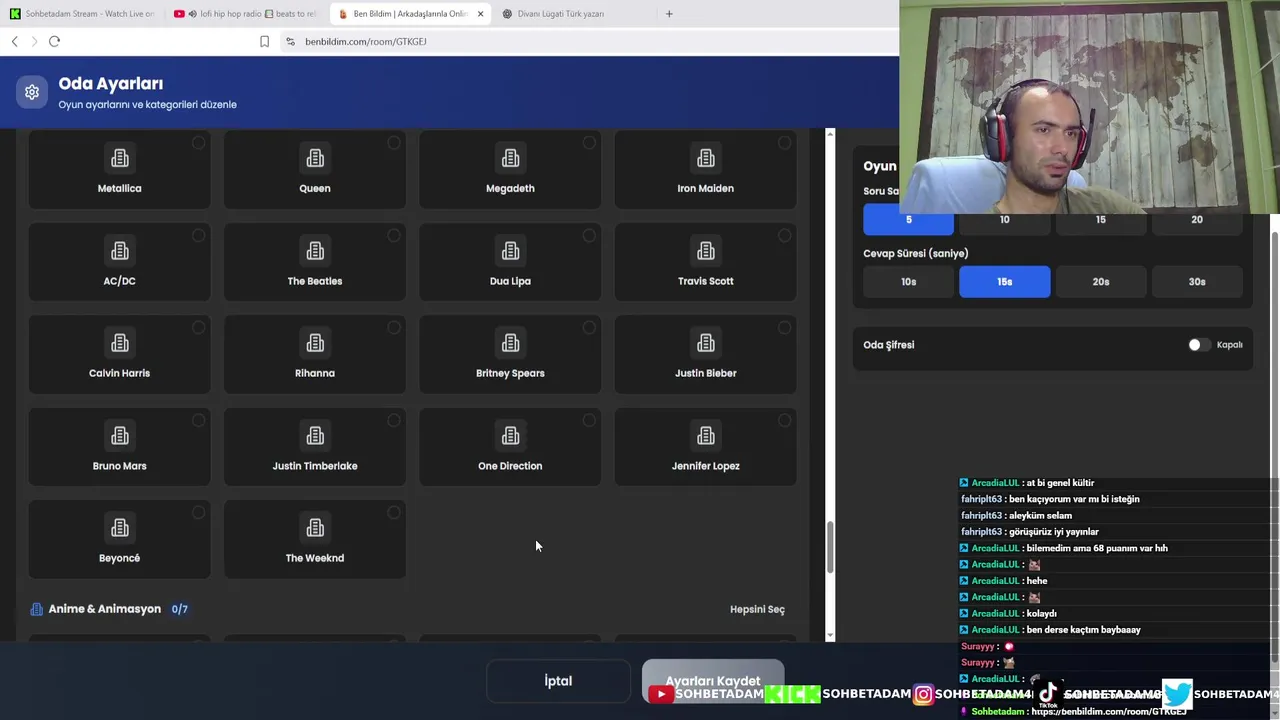Select the AC/DC category icon
The width and height of the screenshot is (1280, 720).
120,251
